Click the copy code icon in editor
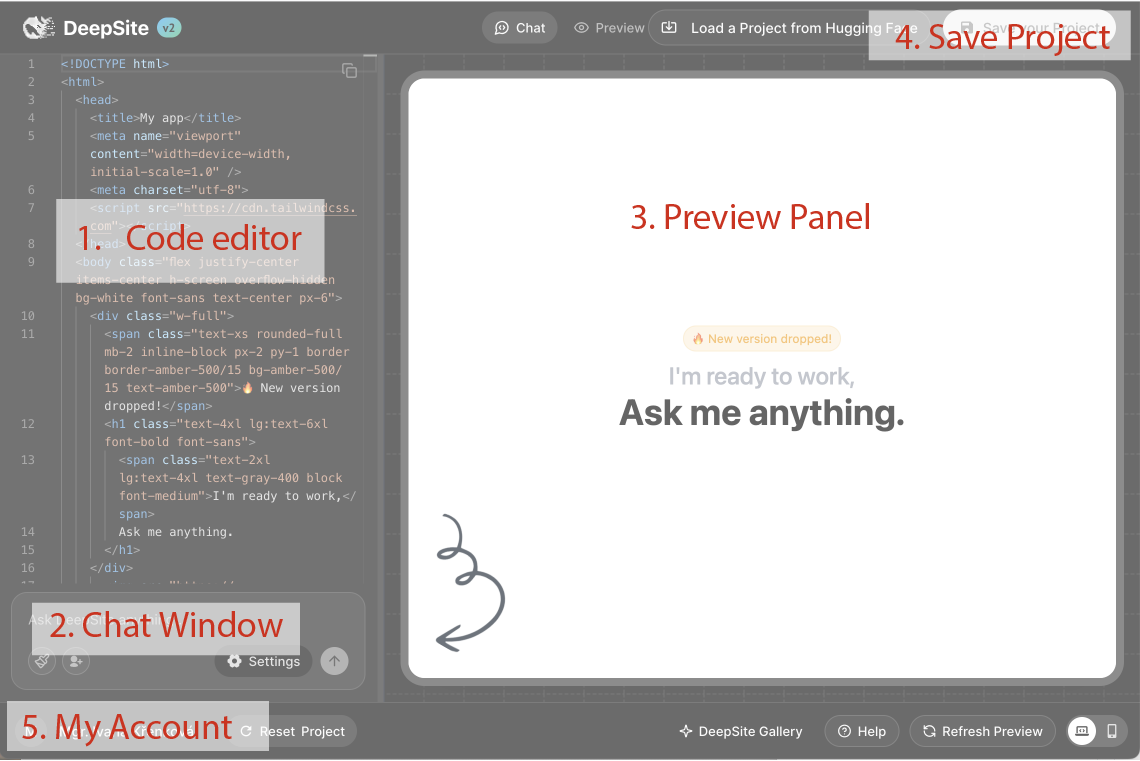Screen dimensions: 1140x761 click(350, 71)
